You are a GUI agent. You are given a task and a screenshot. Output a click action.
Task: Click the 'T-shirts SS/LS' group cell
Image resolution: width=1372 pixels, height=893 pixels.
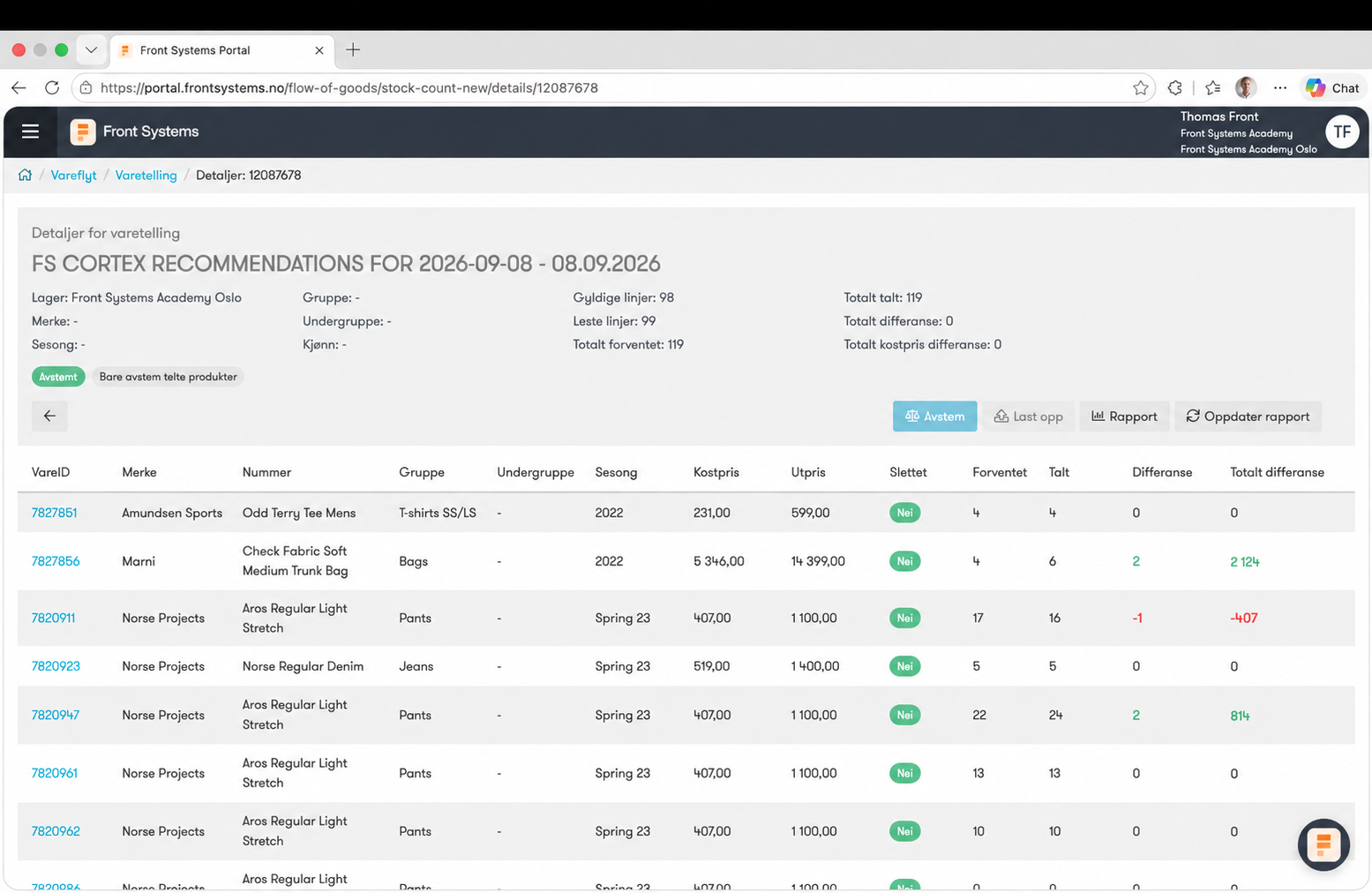click(438, 513)
